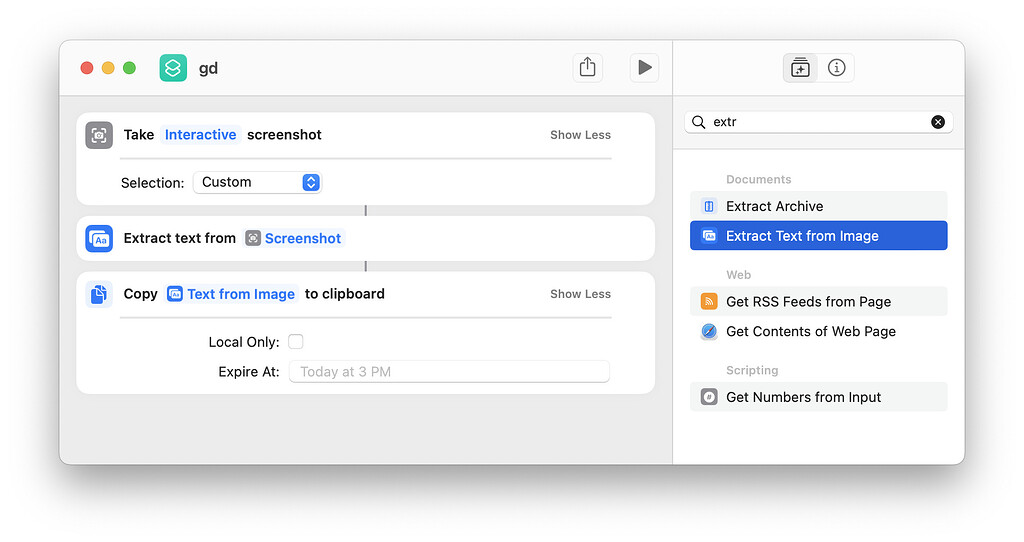Click the teal Shortcuts icon beside gd
Viewport: 1024px width, 542px height.
tap(173, 68)
